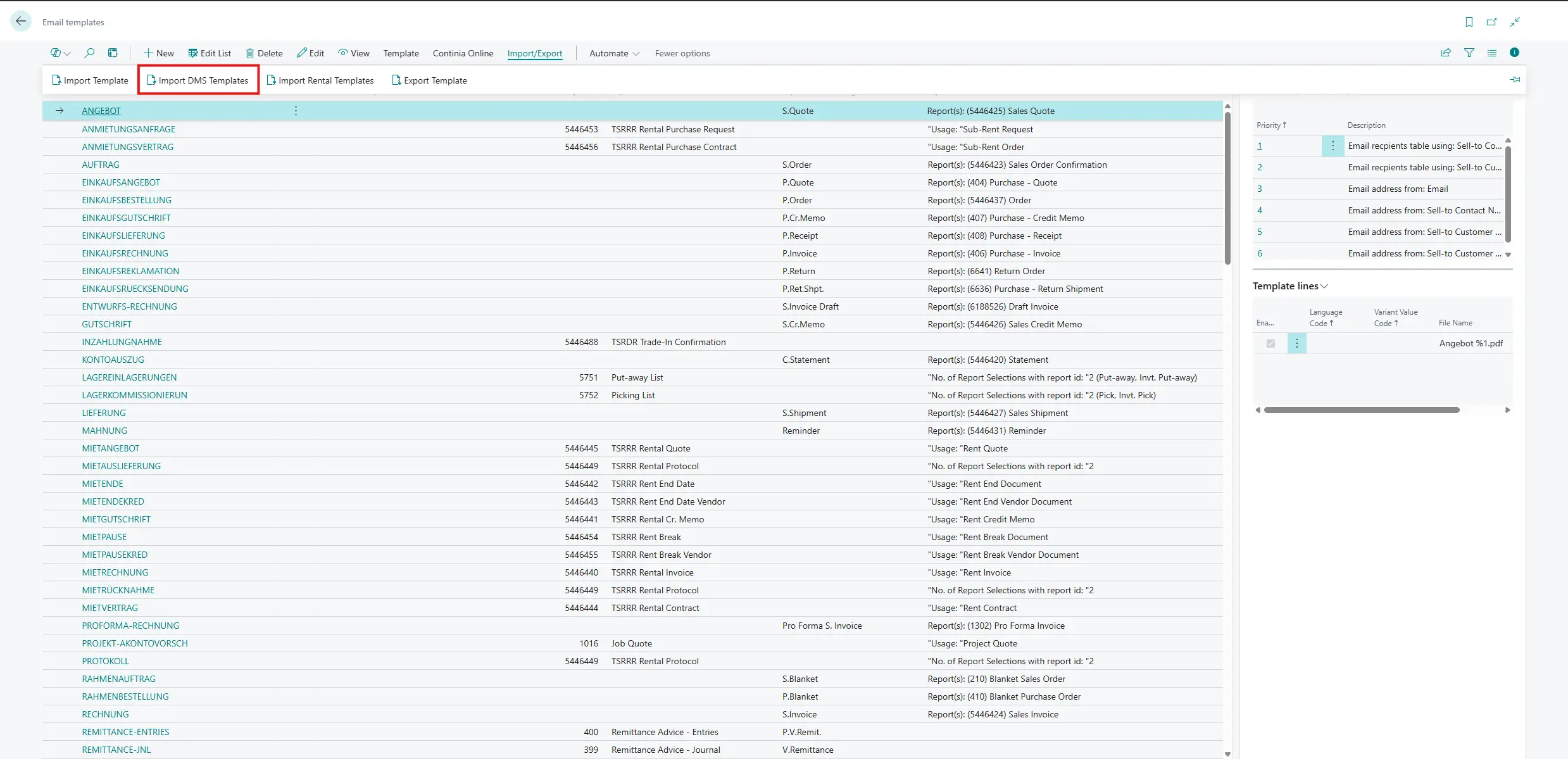
Task: Select the PROTOKOLL template
Action: [x=105, y=661]
